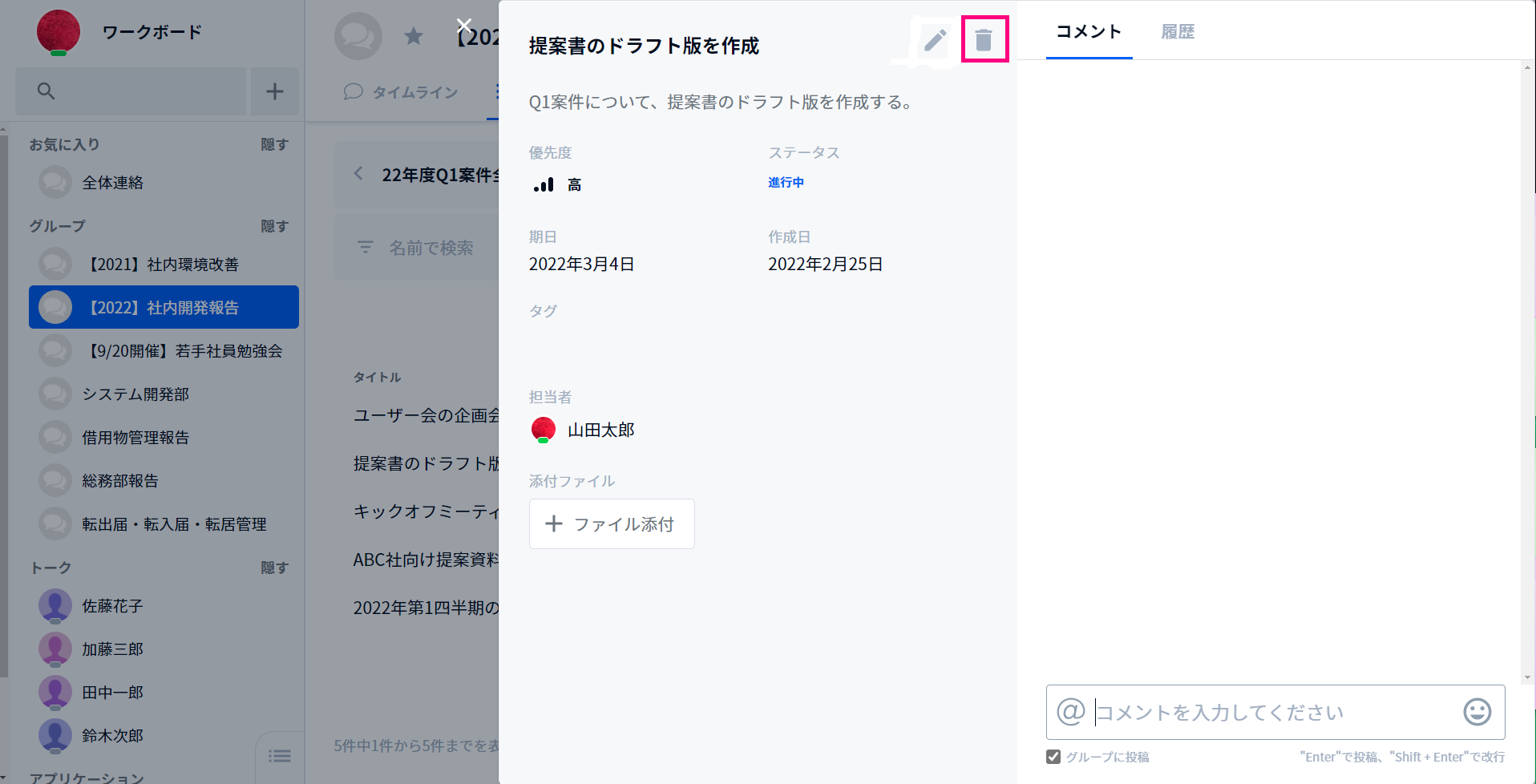Click the plus add button beside search
Viewport: 1536px width, 784px height.
(275, 91)
